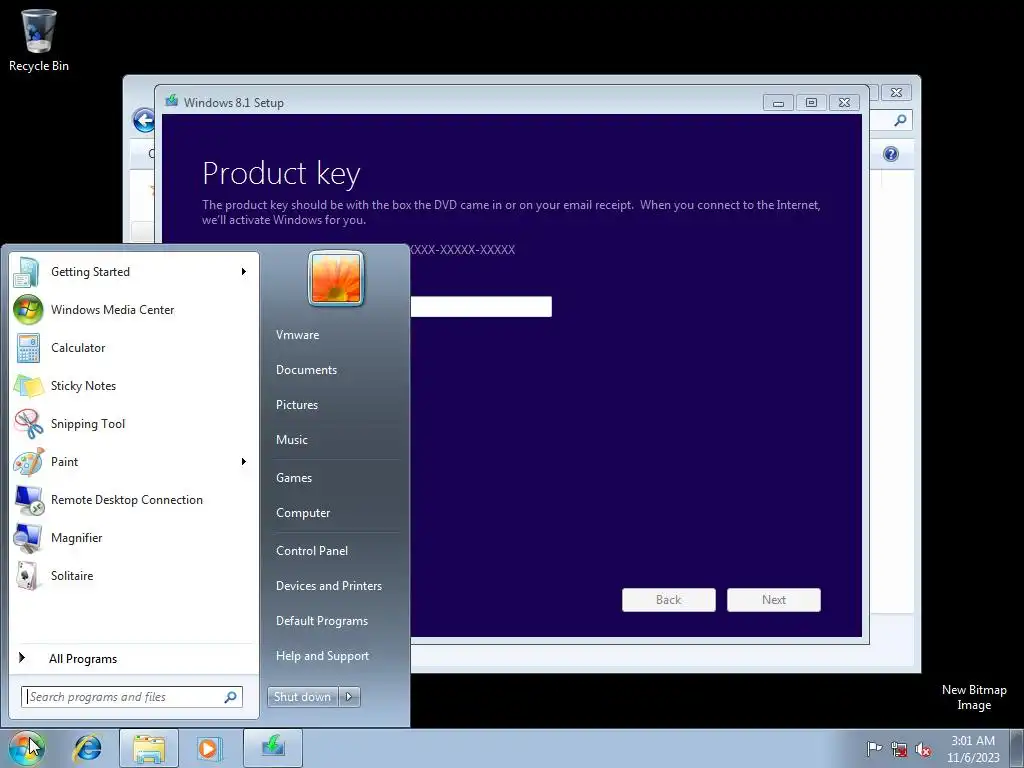Open the Explorer window help icon

(891, 154)
